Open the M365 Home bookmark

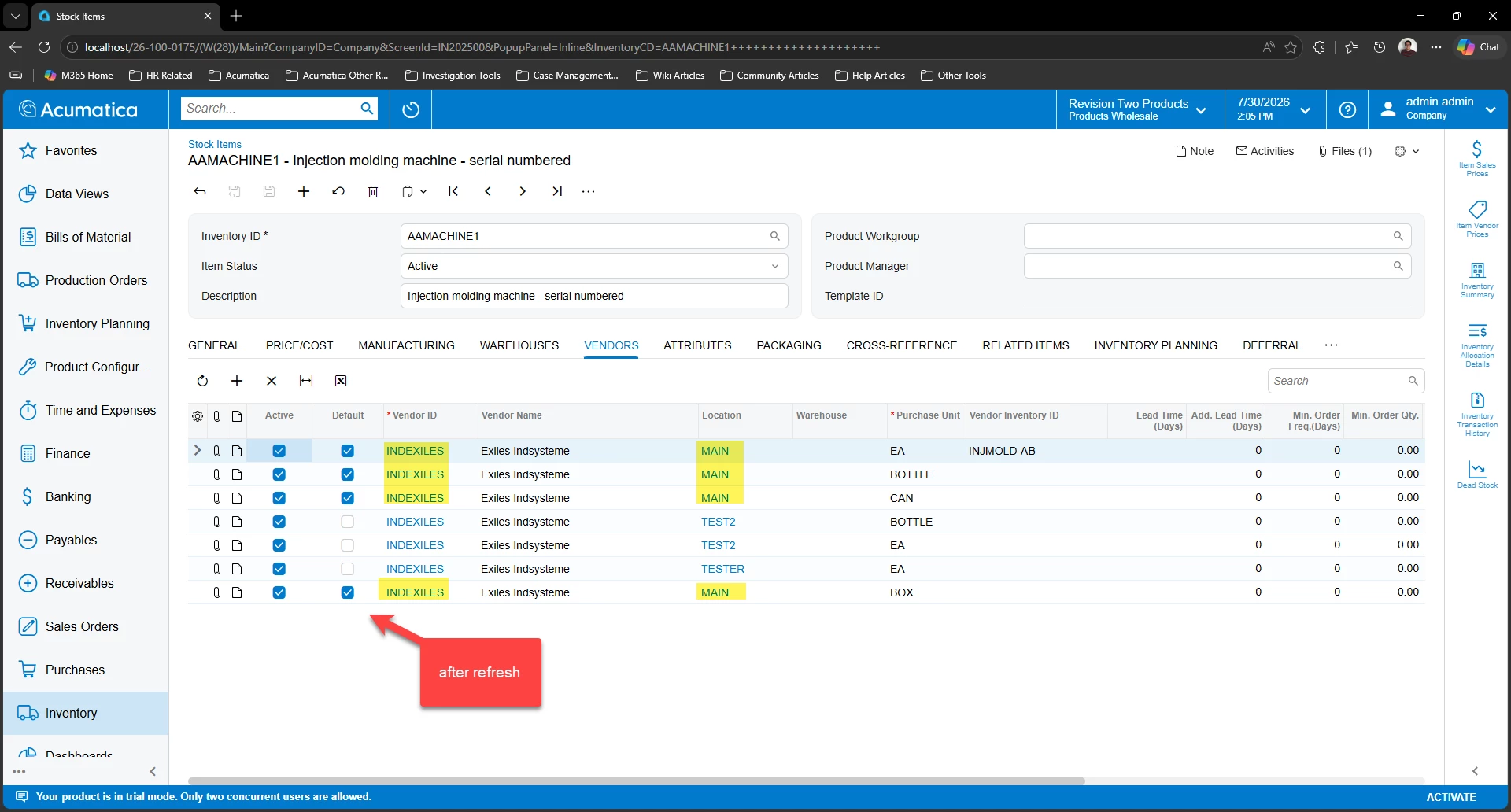(79, 76)
